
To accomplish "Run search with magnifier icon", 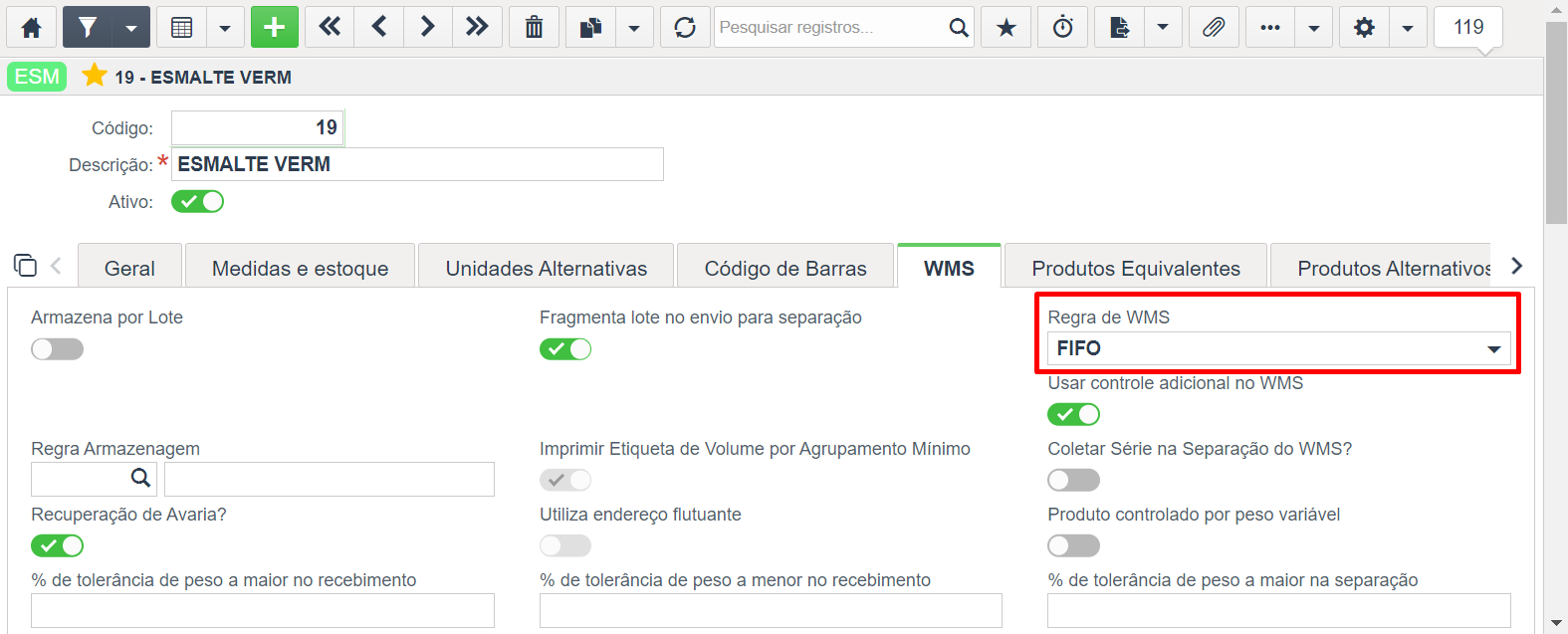I will click(958, 27).
